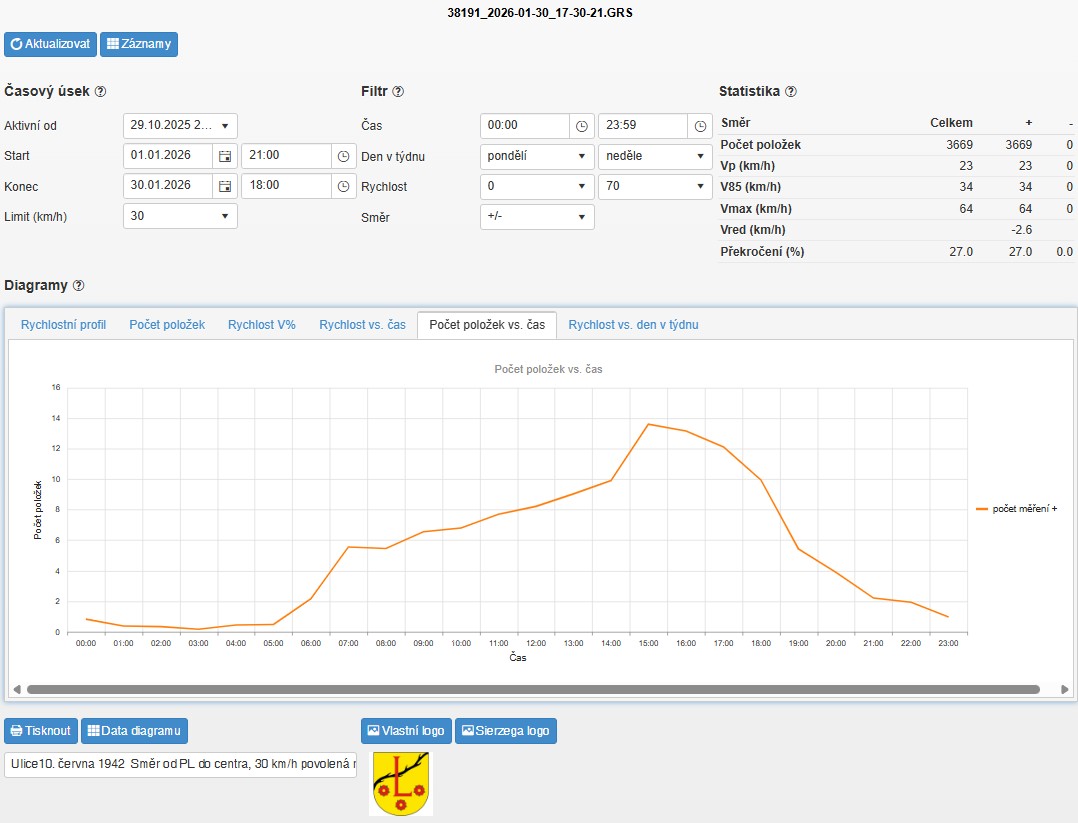Open the clock picker for Start time 21:00
This screenshot has width=1078, height=823.
pos(343,156)
